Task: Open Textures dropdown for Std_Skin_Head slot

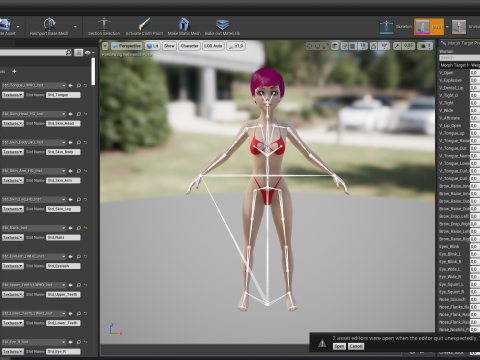Action: (x=13, y=123)
